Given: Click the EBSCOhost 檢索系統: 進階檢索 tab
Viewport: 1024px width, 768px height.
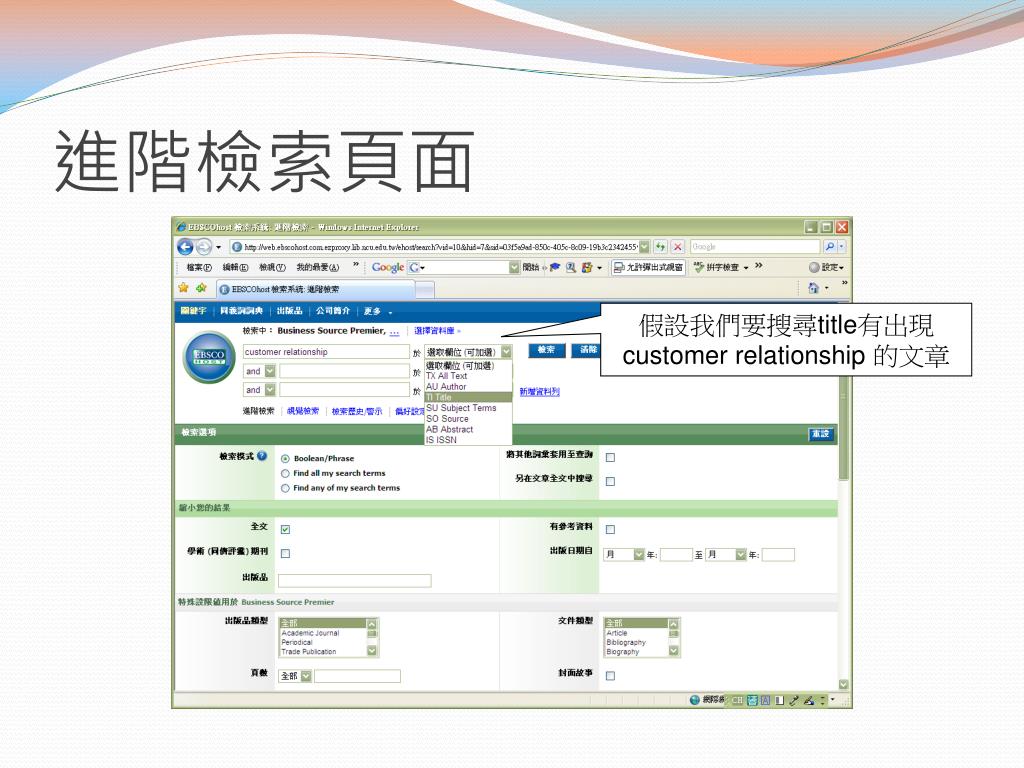Looking at the screenshot, I should 315,289.
